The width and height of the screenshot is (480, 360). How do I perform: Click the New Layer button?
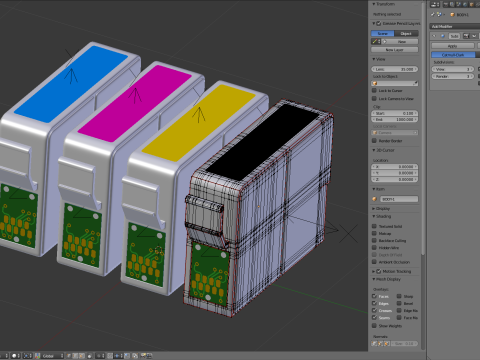tap(395, 50)
